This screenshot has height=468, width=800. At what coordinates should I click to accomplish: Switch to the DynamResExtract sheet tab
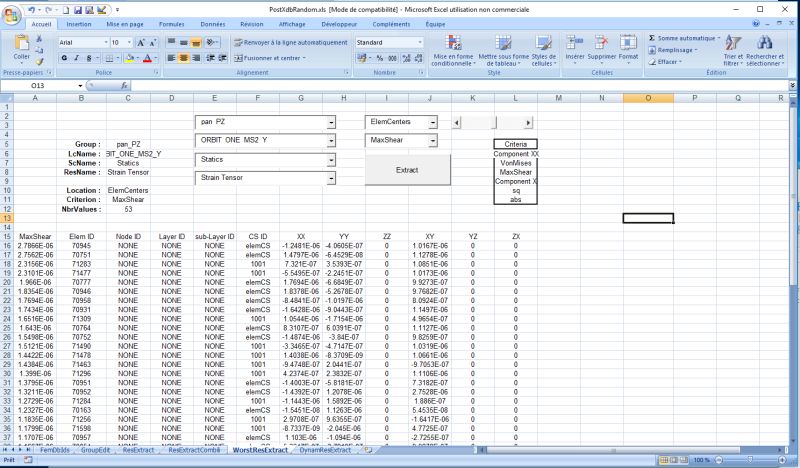click(x=325, y=450)
